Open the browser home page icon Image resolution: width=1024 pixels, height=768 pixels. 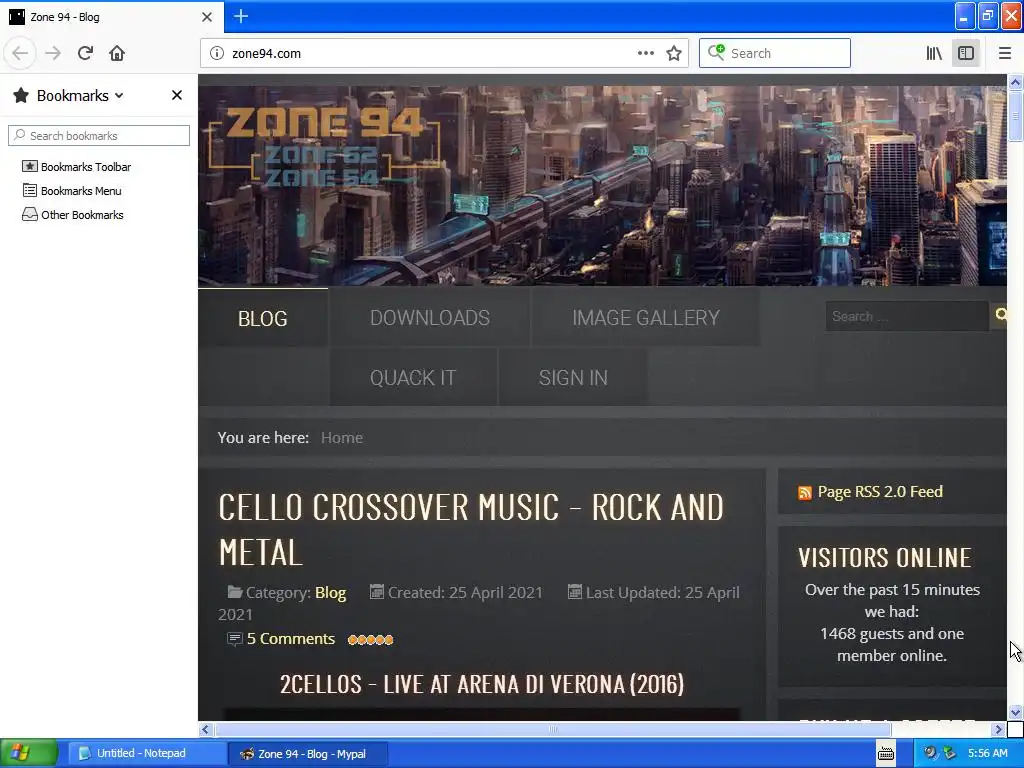pyautogui.click(x=117, y=53)
